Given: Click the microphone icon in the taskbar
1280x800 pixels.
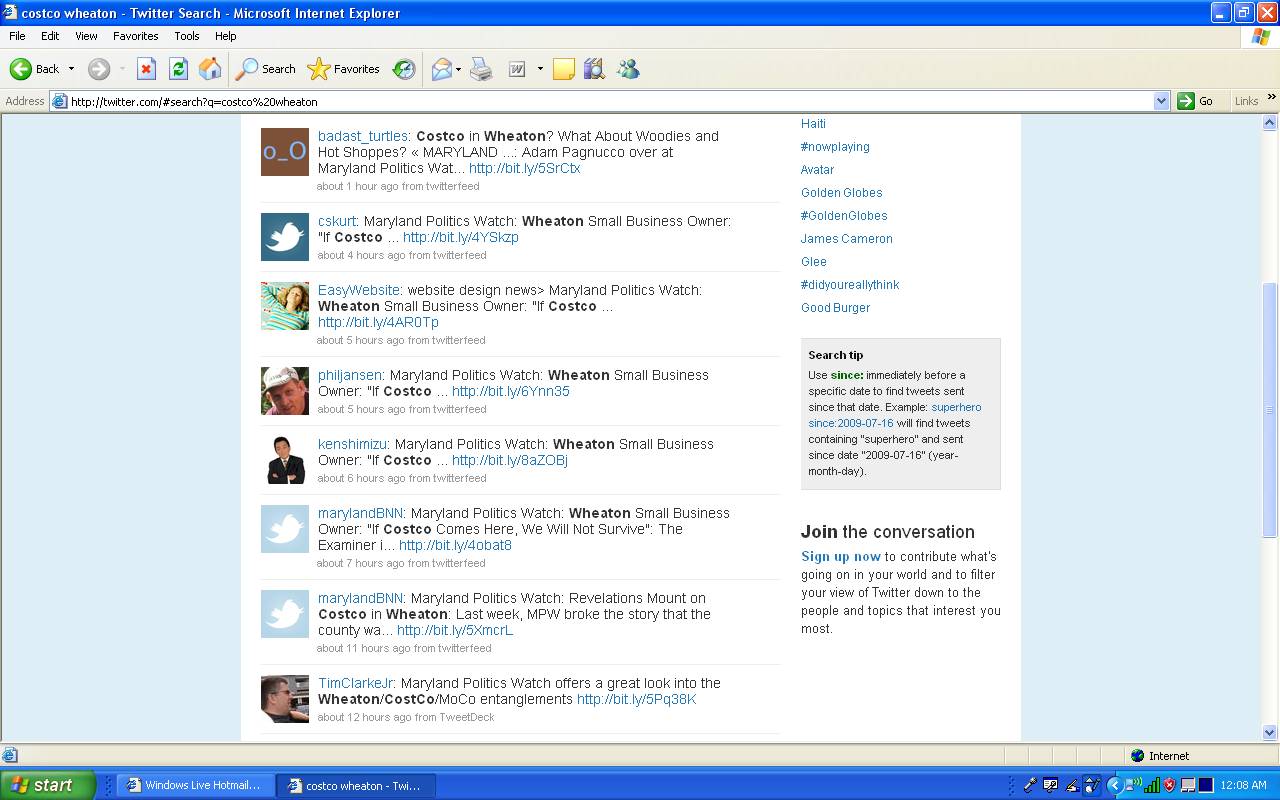Looking at the screenshot, I should pos(1029,785).
